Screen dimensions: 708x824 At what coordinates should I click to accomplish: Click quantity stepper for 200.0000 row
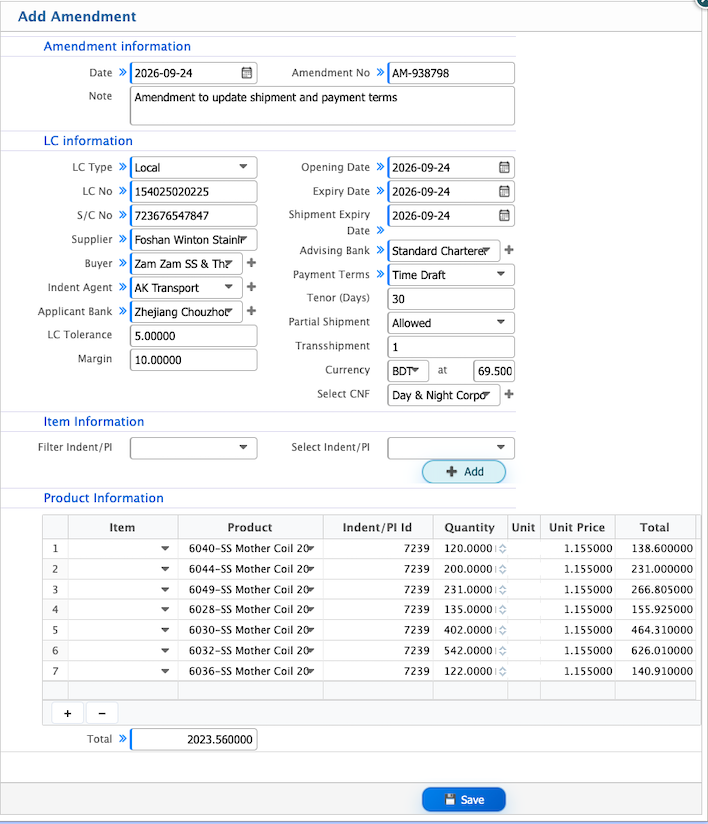[502, 569]
